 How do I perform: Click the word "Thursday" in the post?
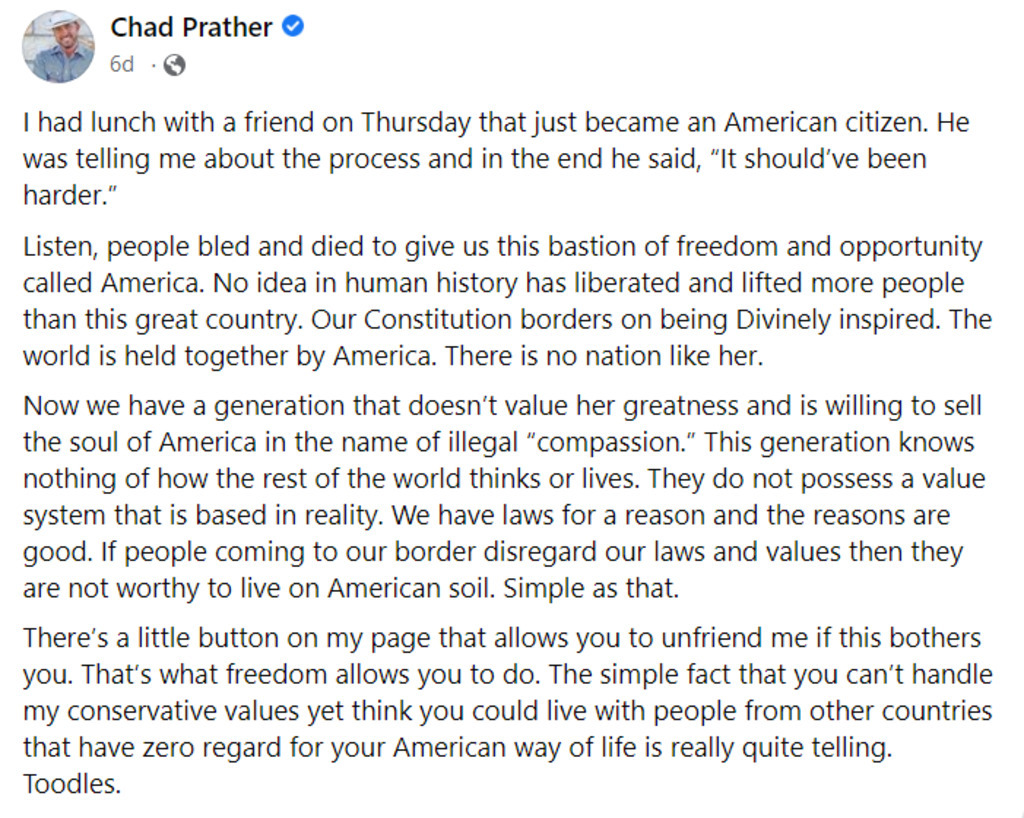click(x=415, y=123)
